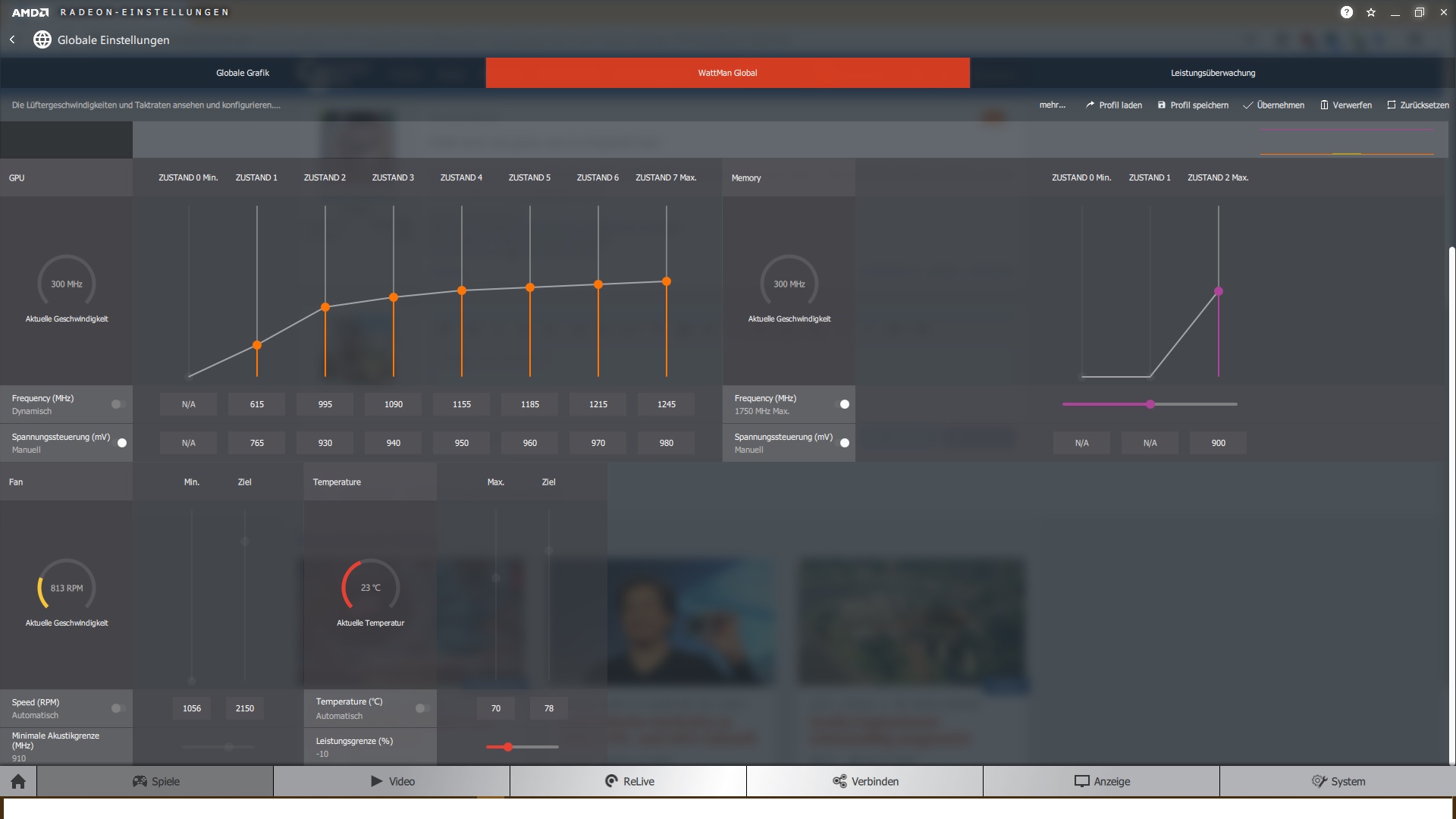Expand the mehr... options menu
Viewport: 1456px width, 819px height.
click(1052, 105)
